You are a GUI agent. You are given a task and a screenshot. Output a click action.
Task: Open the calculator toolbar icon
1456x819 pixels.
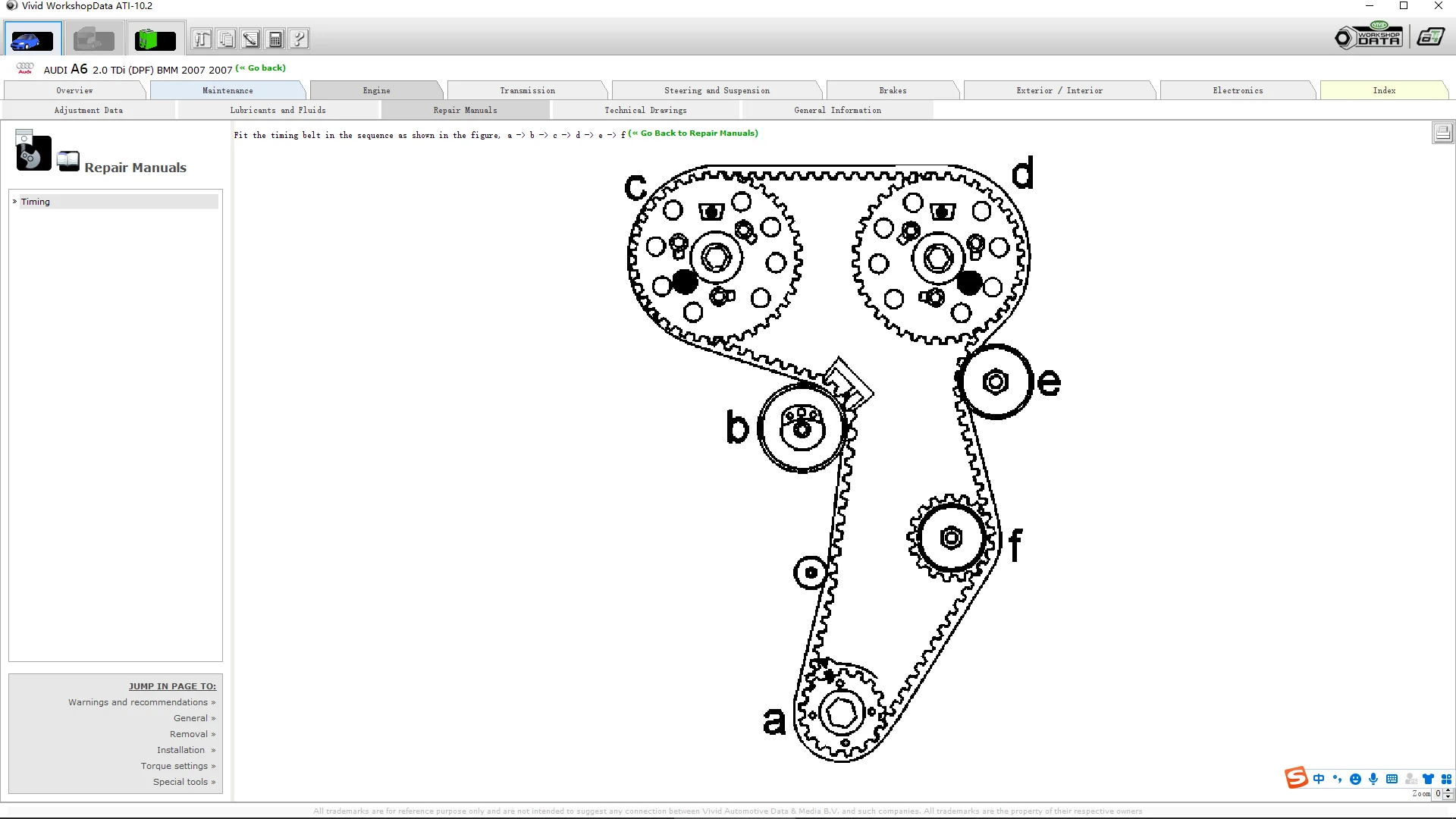click(x=275, y=39)
